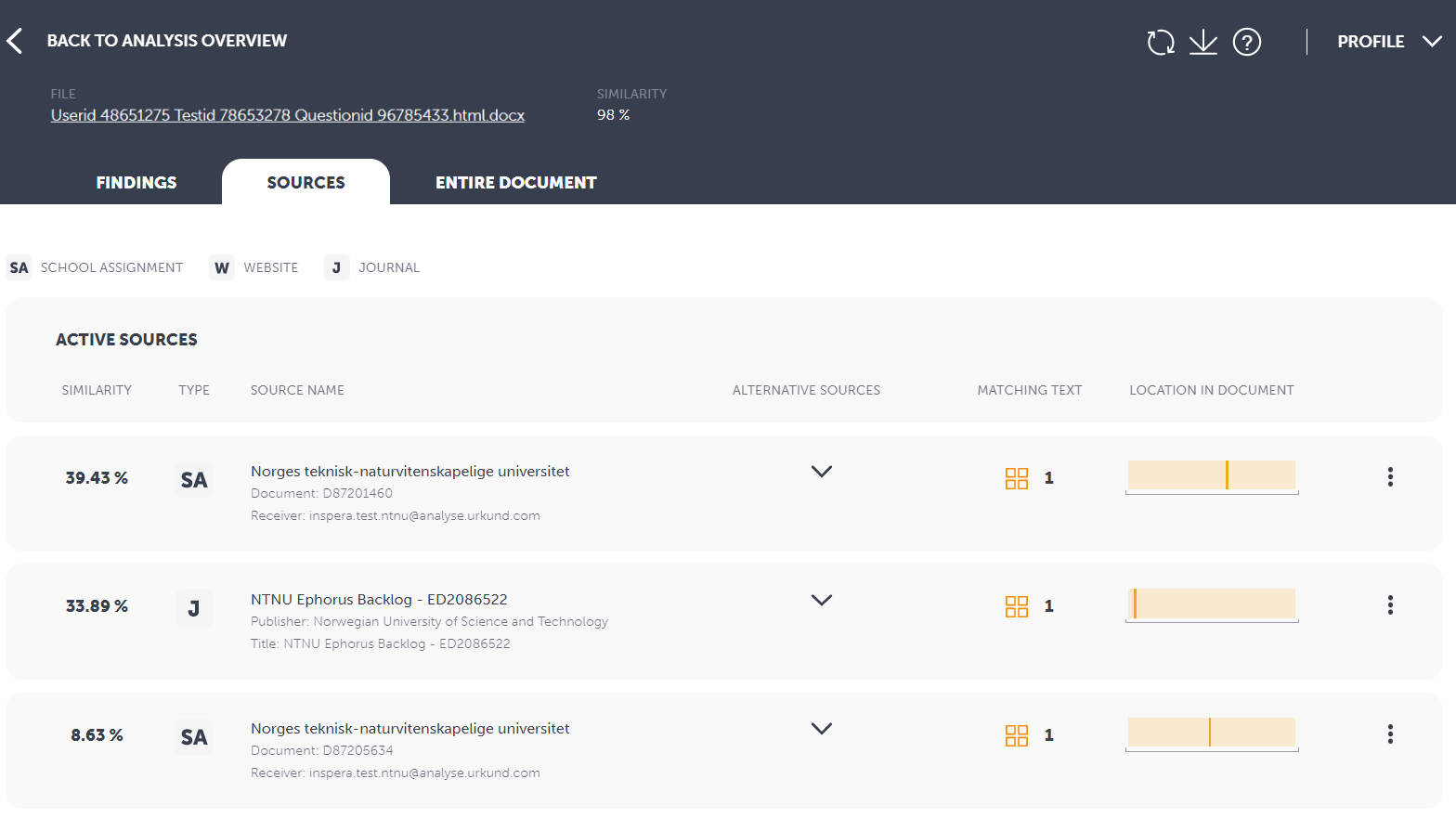Open the Userid 48651275 docx file link
Image resolution: width=1456 pixels, height=818 pixels.
(288, 115)
